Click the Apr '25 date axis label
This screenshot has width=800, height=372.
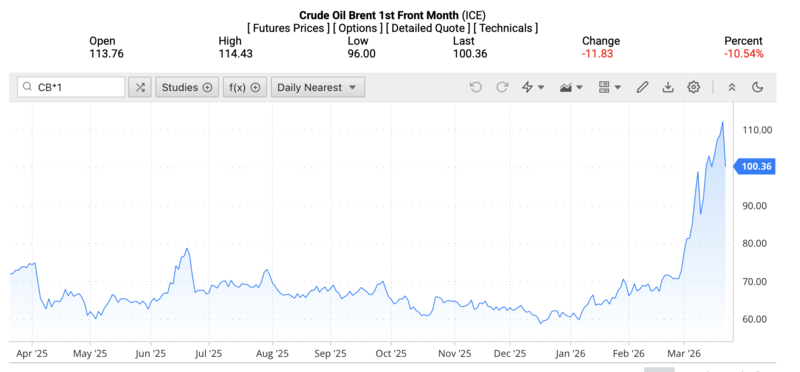32,353
